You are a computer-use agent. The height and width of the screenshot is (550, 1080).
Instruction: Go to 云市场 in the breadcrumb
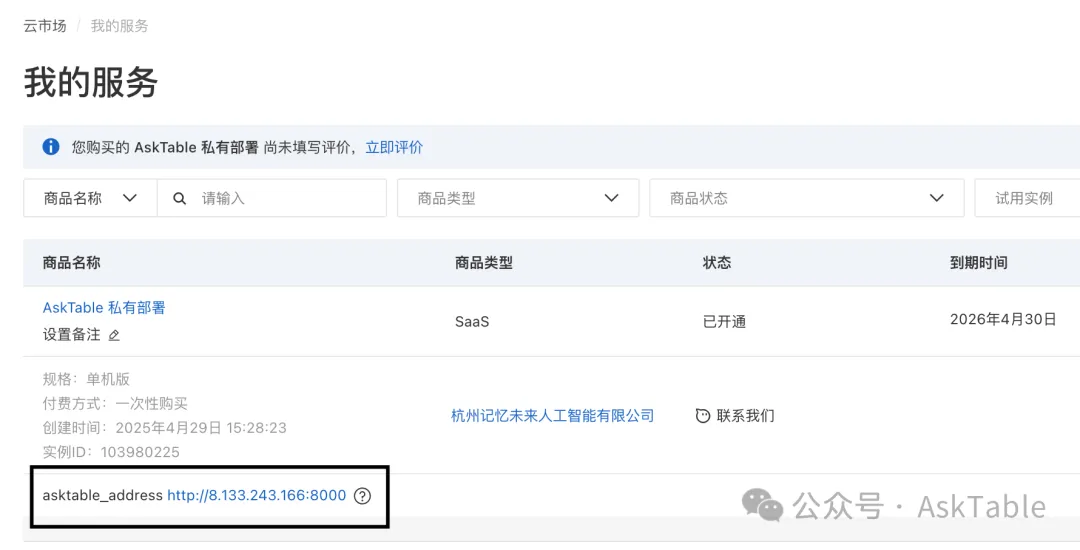[45, 26]
